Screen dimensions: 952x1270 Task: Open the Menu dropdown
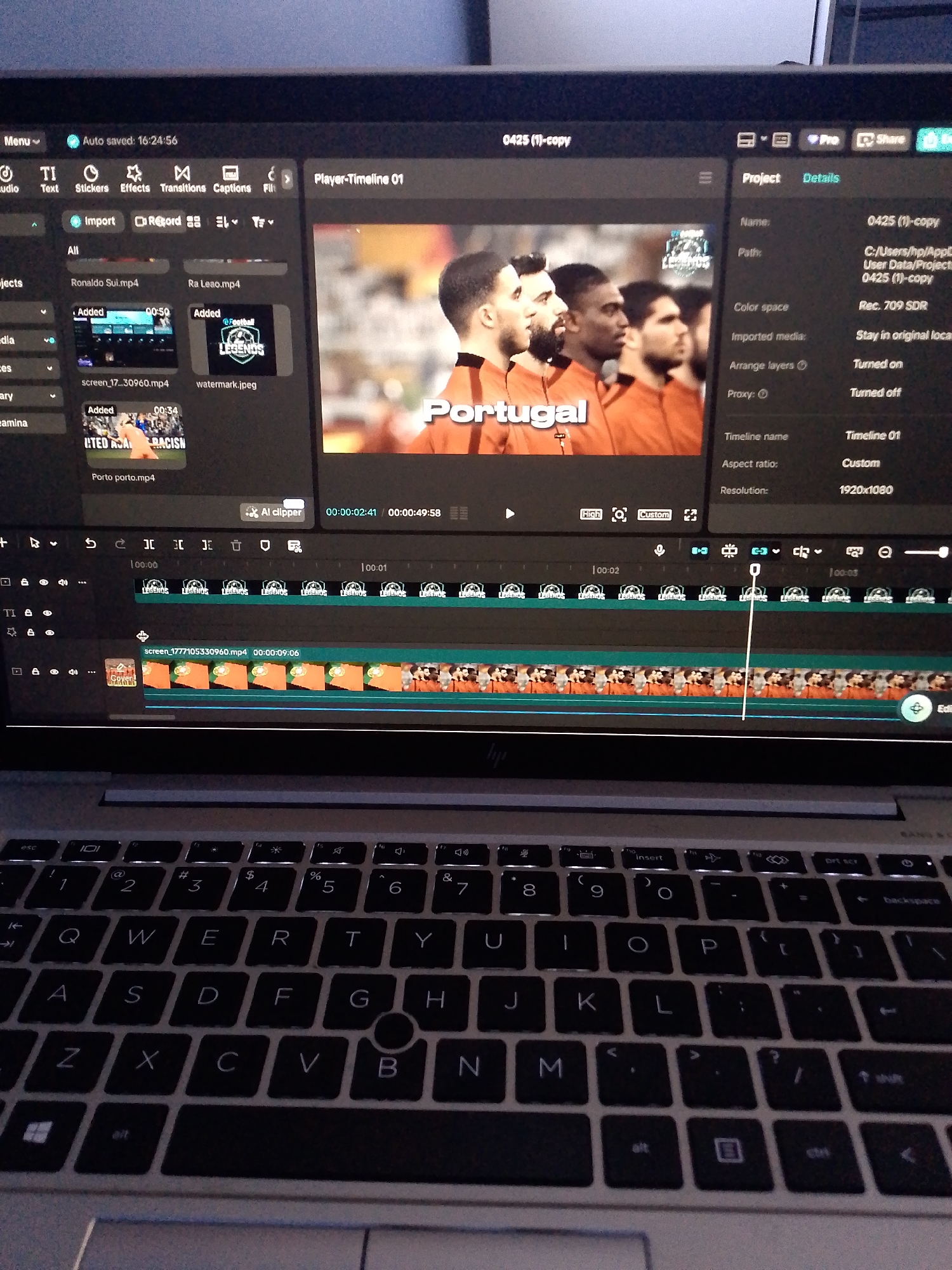[22, 141]
